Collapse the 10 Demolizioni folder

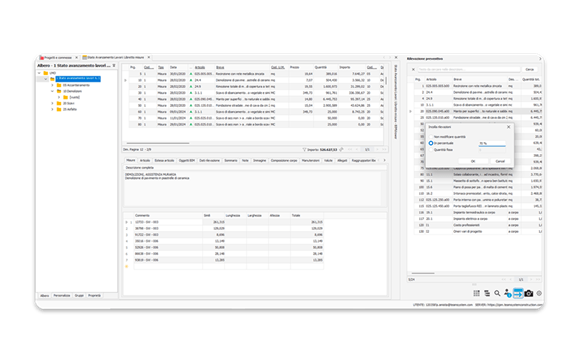click(53, 91)
